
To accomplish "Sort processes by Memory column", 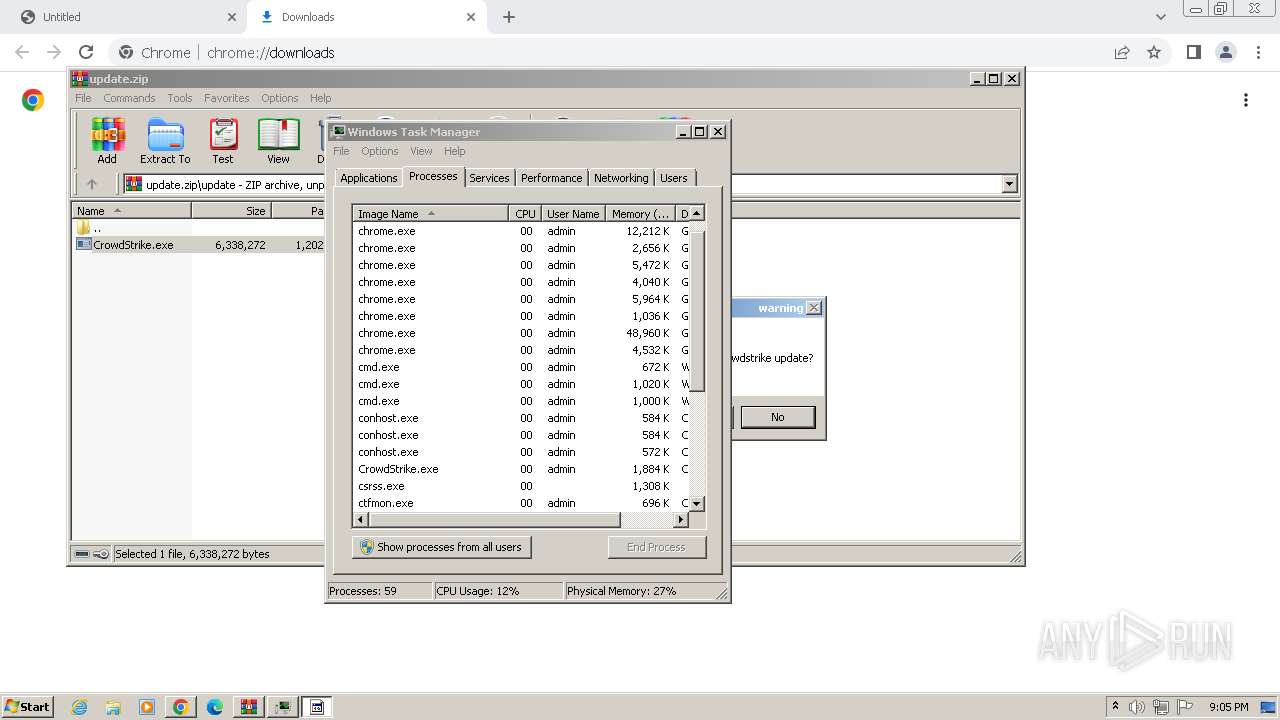I will [641, 214].
